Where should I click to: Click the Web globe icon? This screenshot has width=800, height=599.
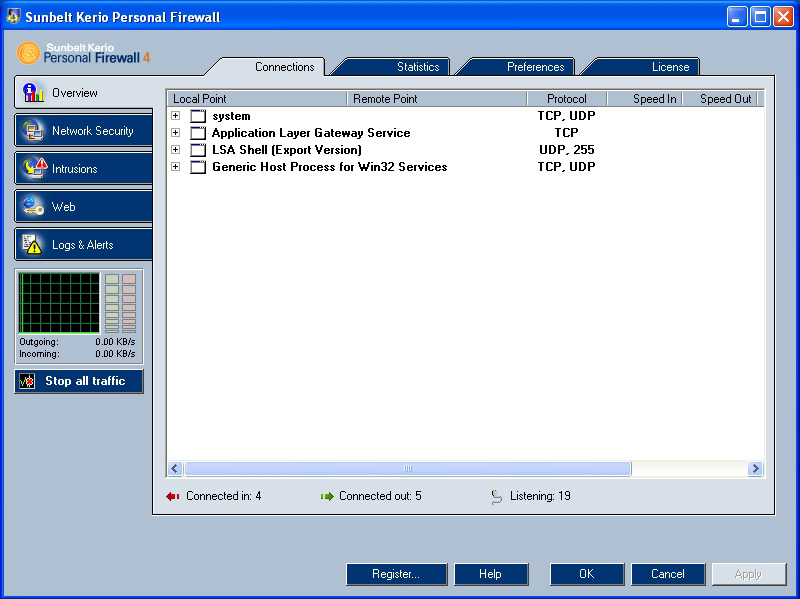(x=33, y=206)
